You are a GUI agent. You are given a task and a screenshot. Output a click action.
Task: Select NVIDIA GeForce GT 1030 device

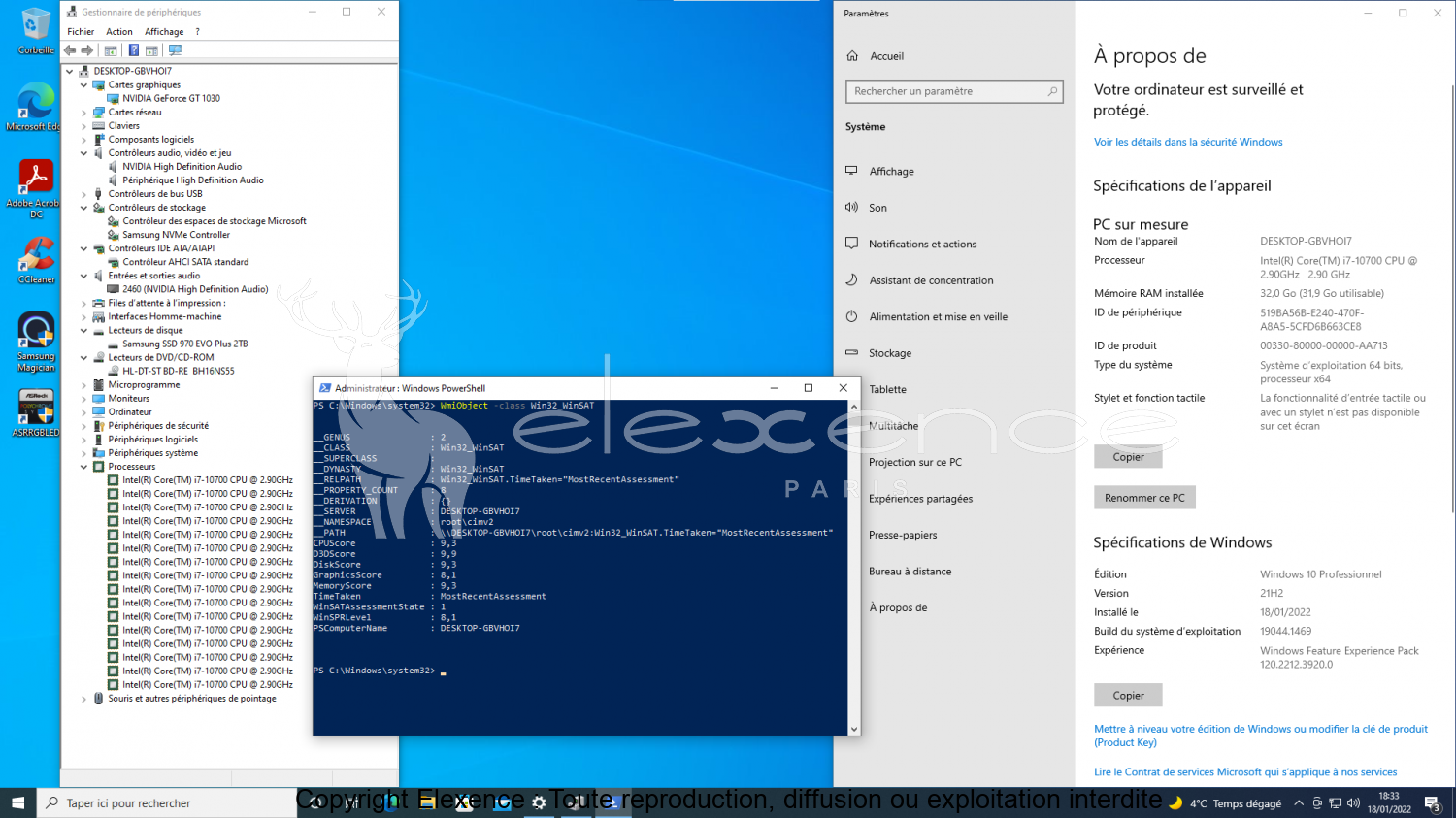pyautogui.click(x=171, y=99)
